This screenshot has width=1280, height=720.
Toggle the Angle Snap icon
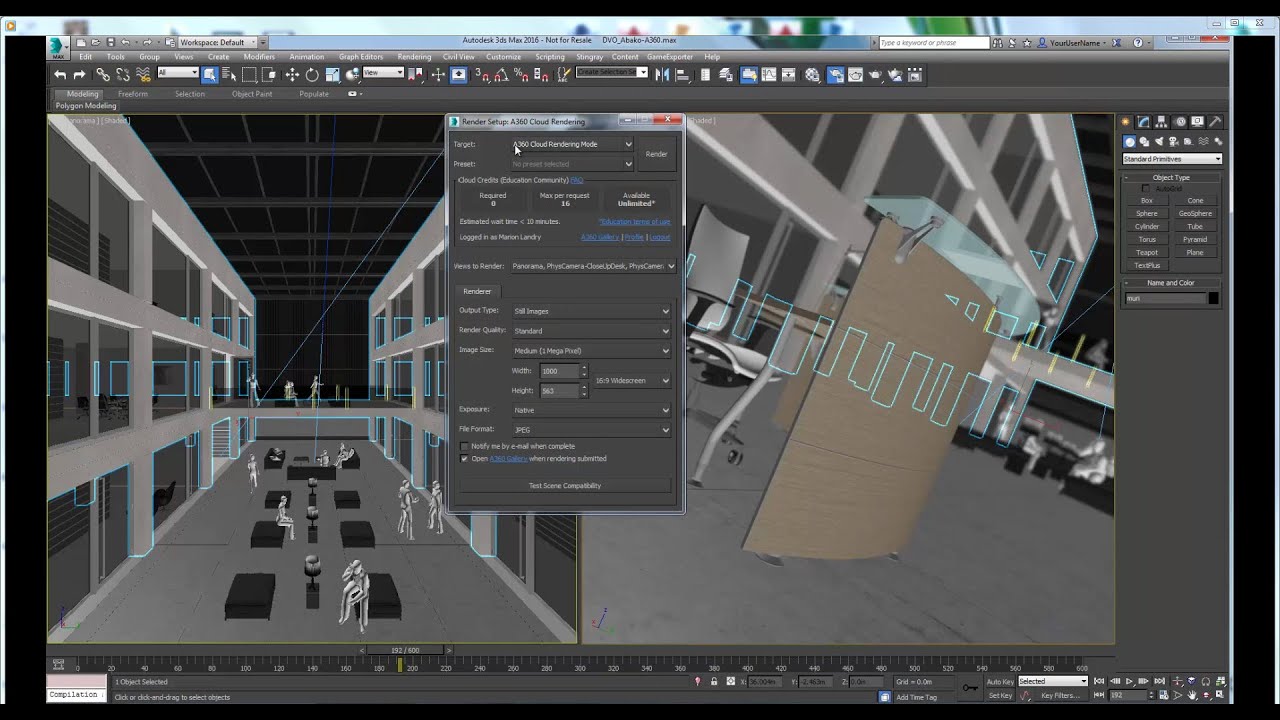(501, 75)
